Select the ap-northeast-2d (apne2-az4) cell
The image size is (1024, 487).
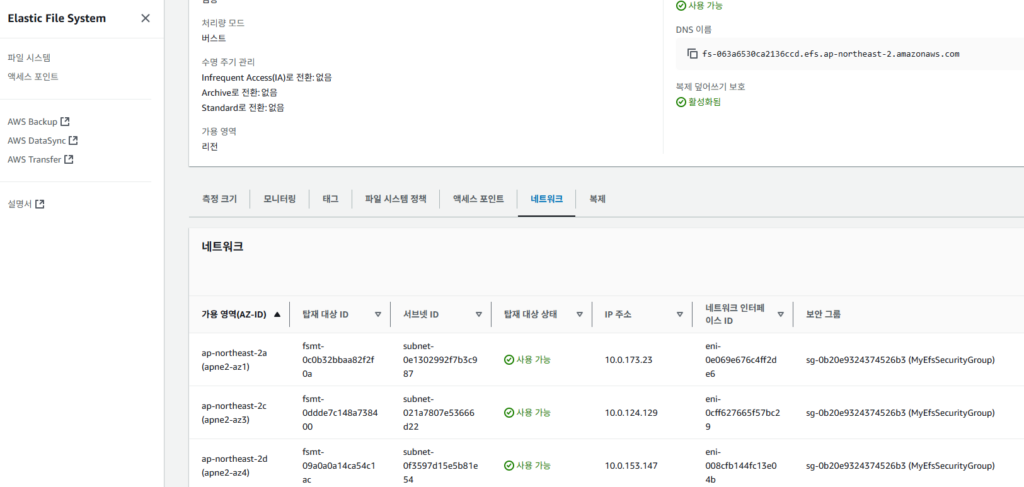pos(234,465)
